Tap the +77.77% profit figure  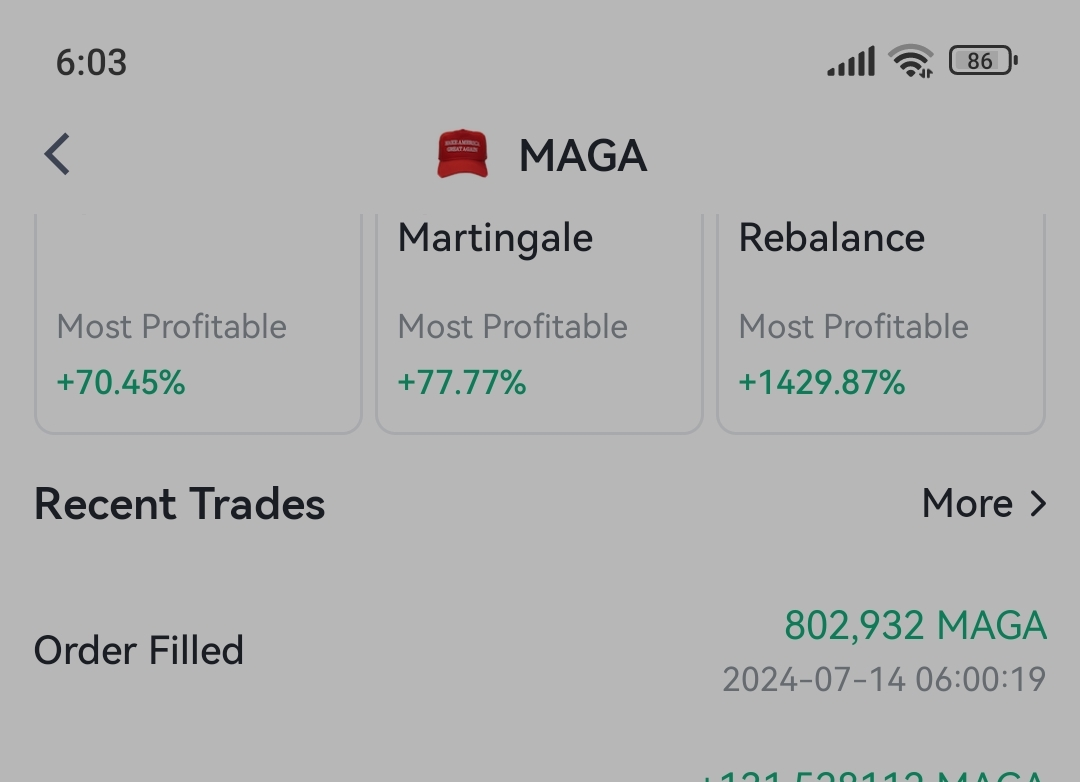point(461,382)
